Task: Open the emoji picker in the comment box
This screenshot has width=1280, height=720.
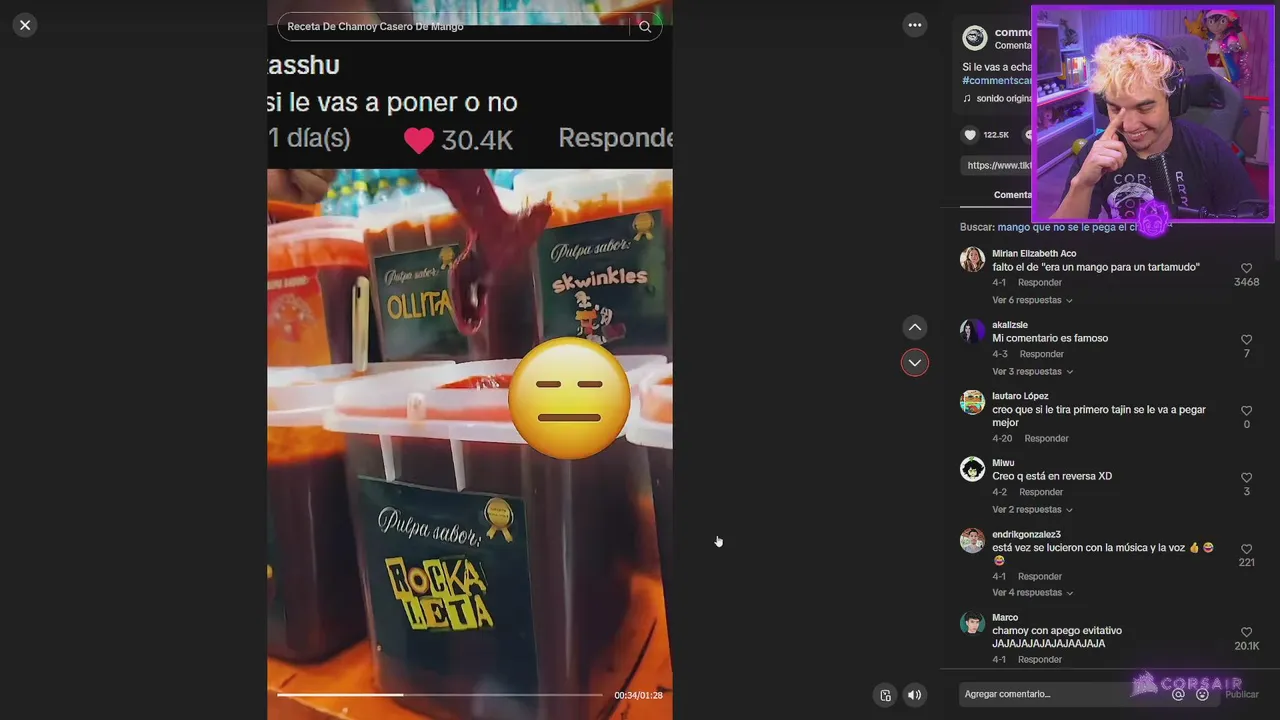Action: point(1203,695)
